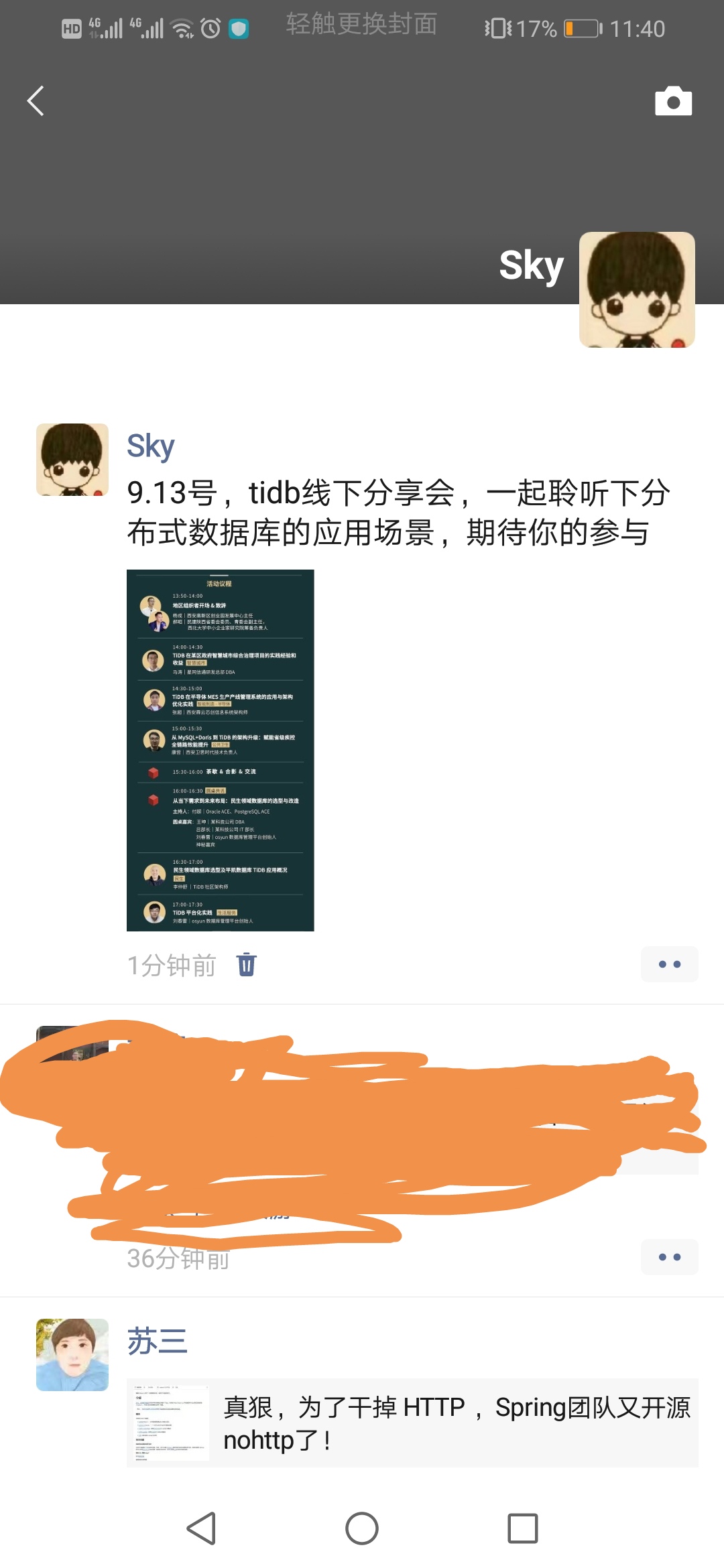Viewport: 724px width, 1568px height.
Task: Open the two-dot menu on the 36分钟前 post
Action: pos(669,1257)
